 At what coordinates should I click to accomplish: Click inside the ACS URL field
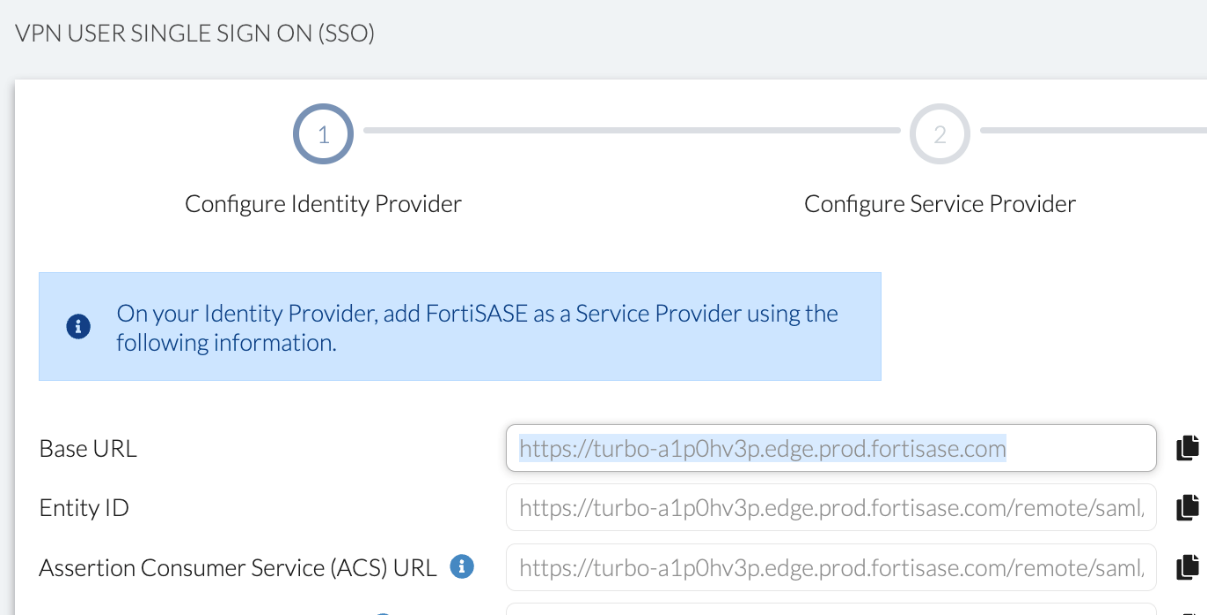pyautogui.click(x=830, y=567)
